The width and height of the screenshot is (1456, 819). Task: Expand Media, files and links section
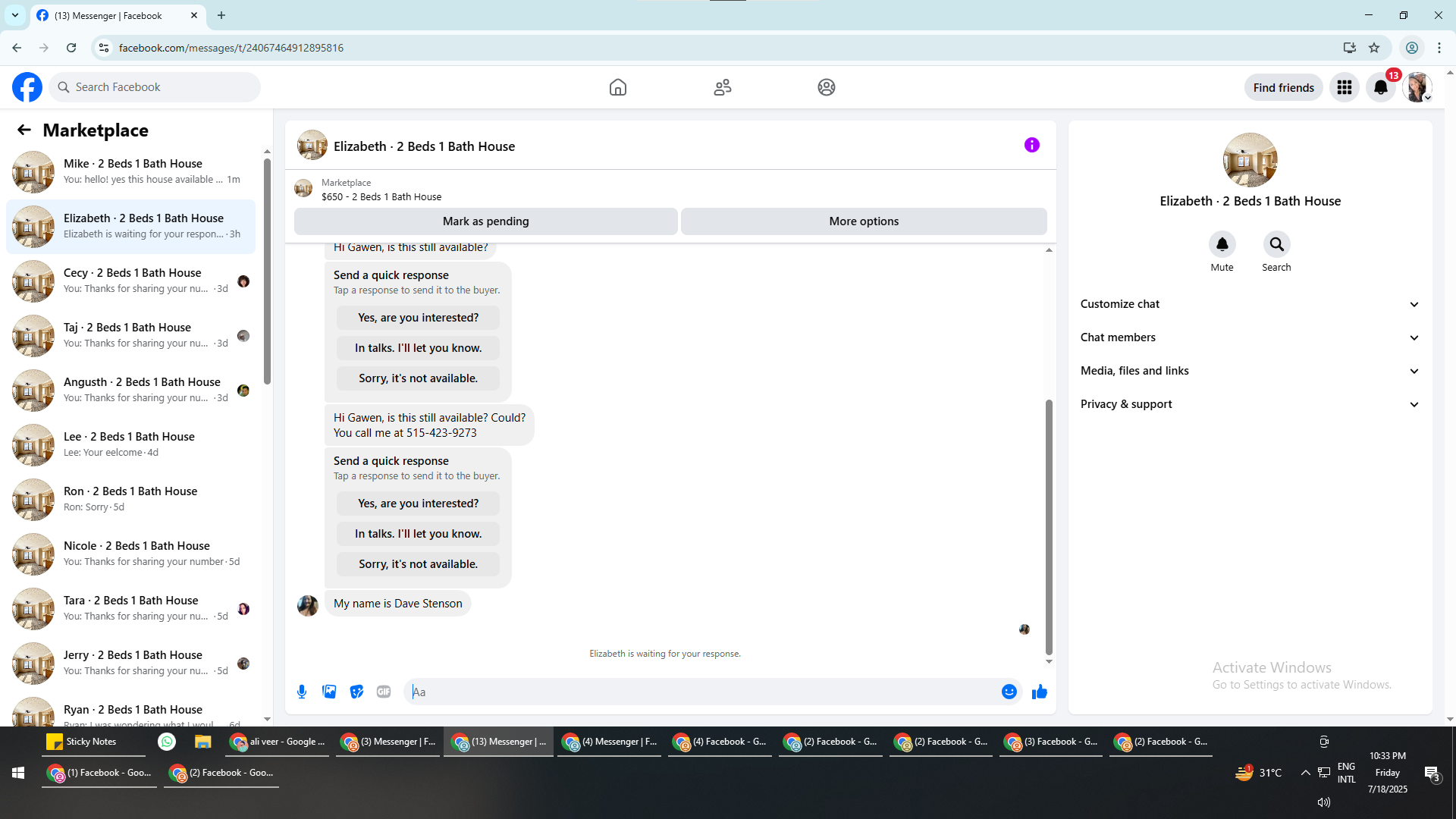pos(1249,371)
